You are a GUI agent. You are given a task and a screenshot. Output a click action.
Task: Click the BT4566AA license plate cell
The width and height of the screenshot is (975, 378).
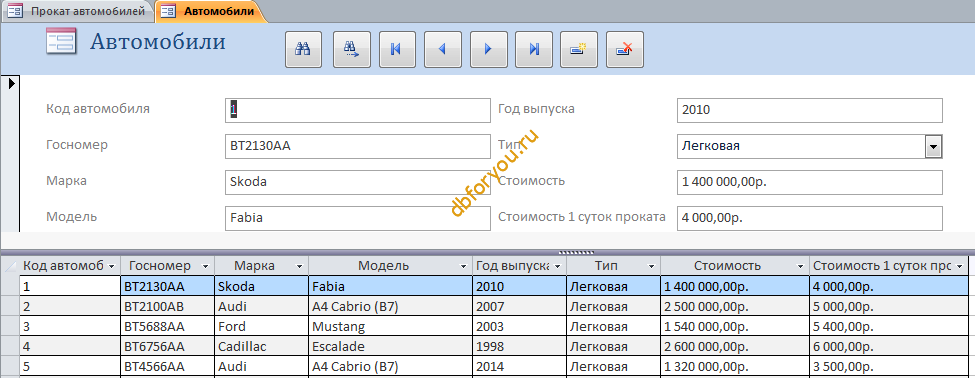[167, 366]
